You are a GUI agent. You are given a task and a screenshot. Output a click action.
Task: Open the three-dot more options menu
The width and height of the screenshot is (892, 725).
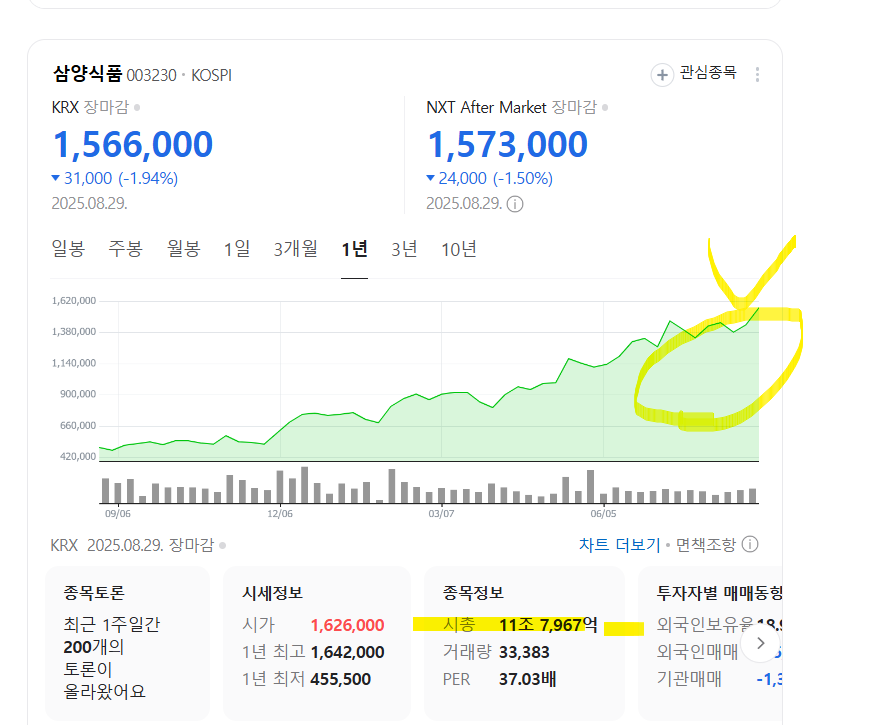point(757,75)
